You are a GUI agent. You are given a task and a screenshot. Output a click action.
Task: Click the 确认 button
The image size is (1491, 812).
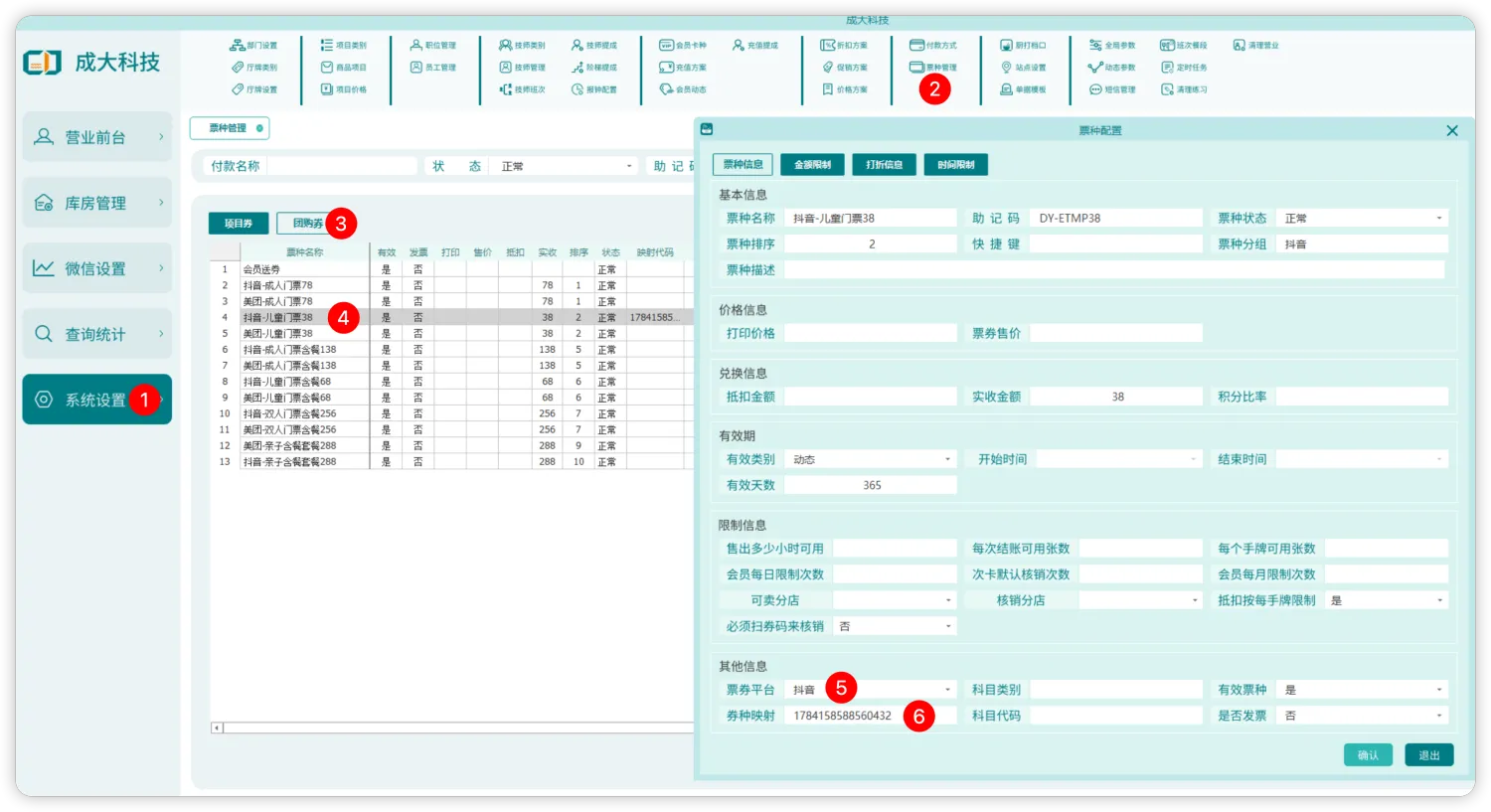1368,755
